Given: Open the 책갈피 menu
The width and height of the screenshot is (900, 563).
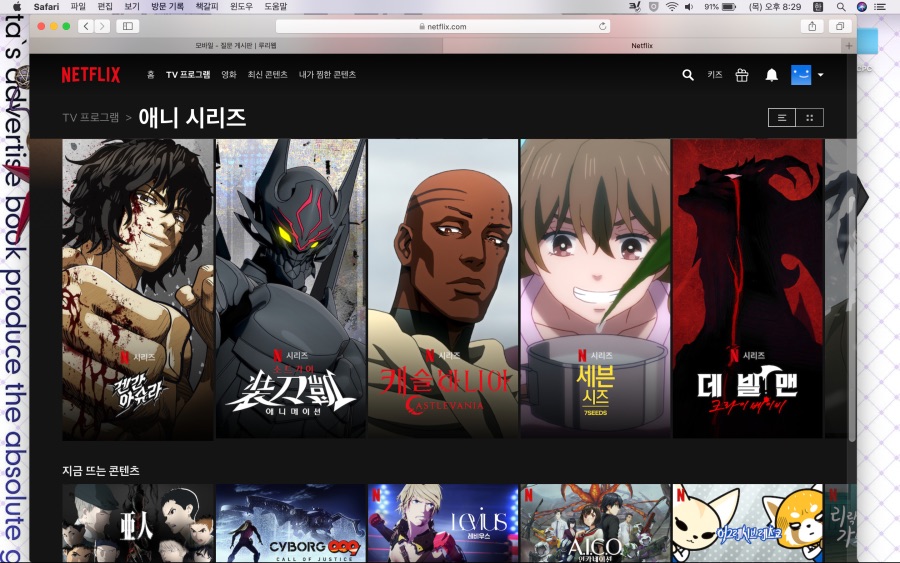Looking at the screenshot, I should coord(207,6).
